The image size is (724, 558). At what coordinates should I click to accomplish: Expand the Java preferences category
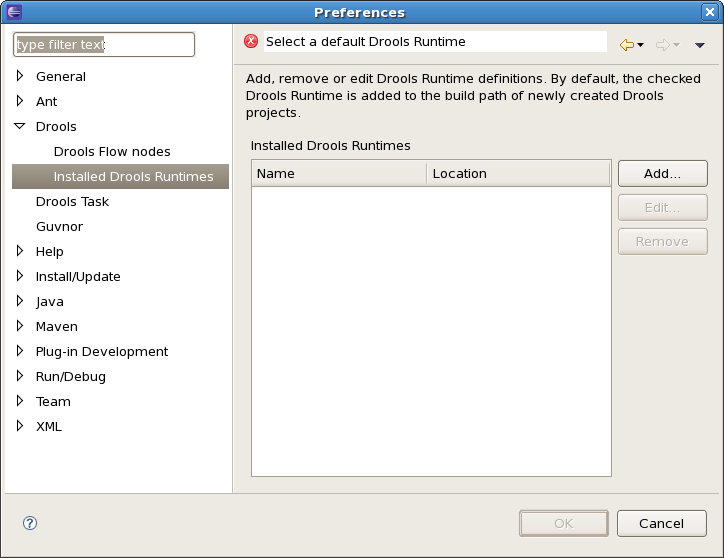point(20,301)
